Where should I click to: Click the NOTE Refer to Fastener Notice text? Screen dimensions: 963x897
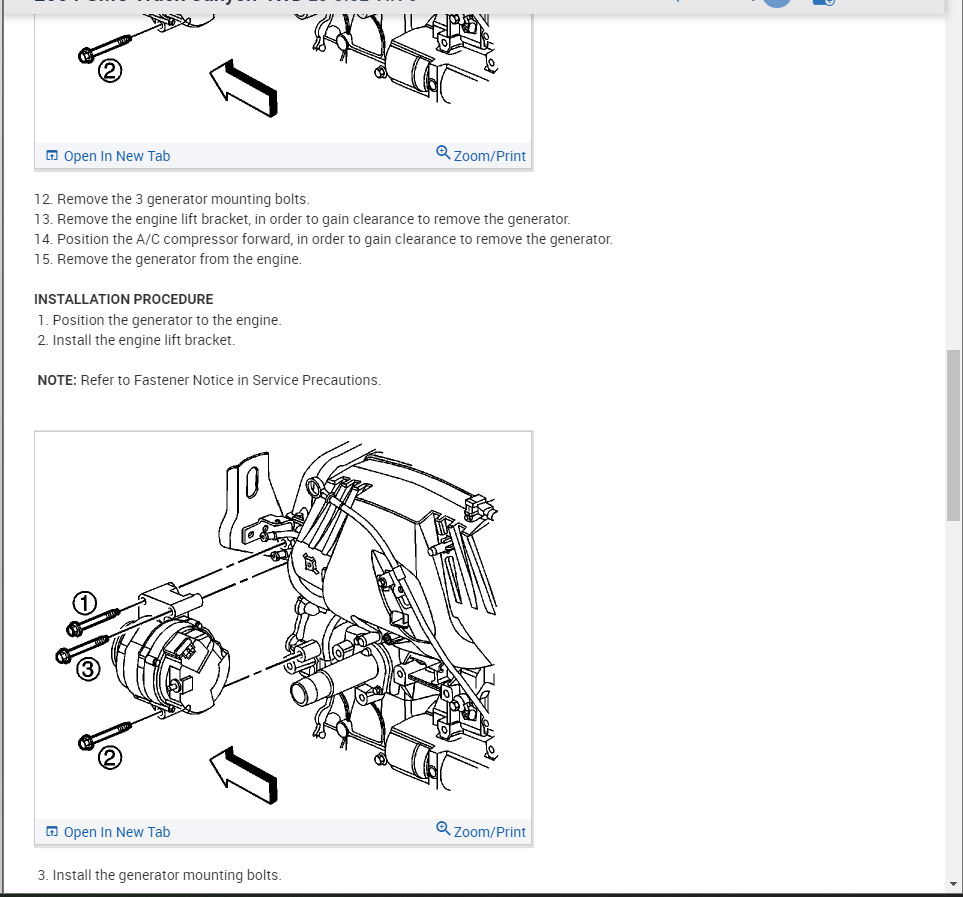[209, 381]
